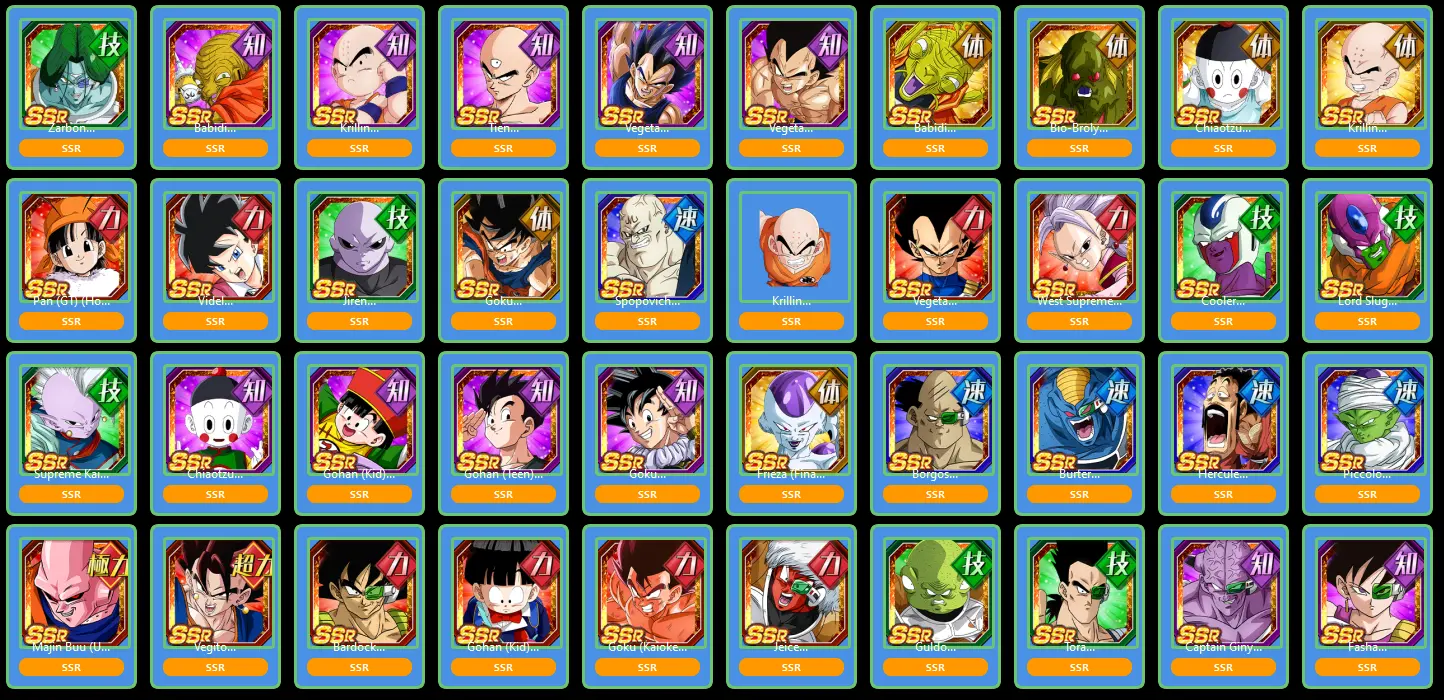
Task: Choose the Jiren card artwork
Action: (x=359, y=248)
